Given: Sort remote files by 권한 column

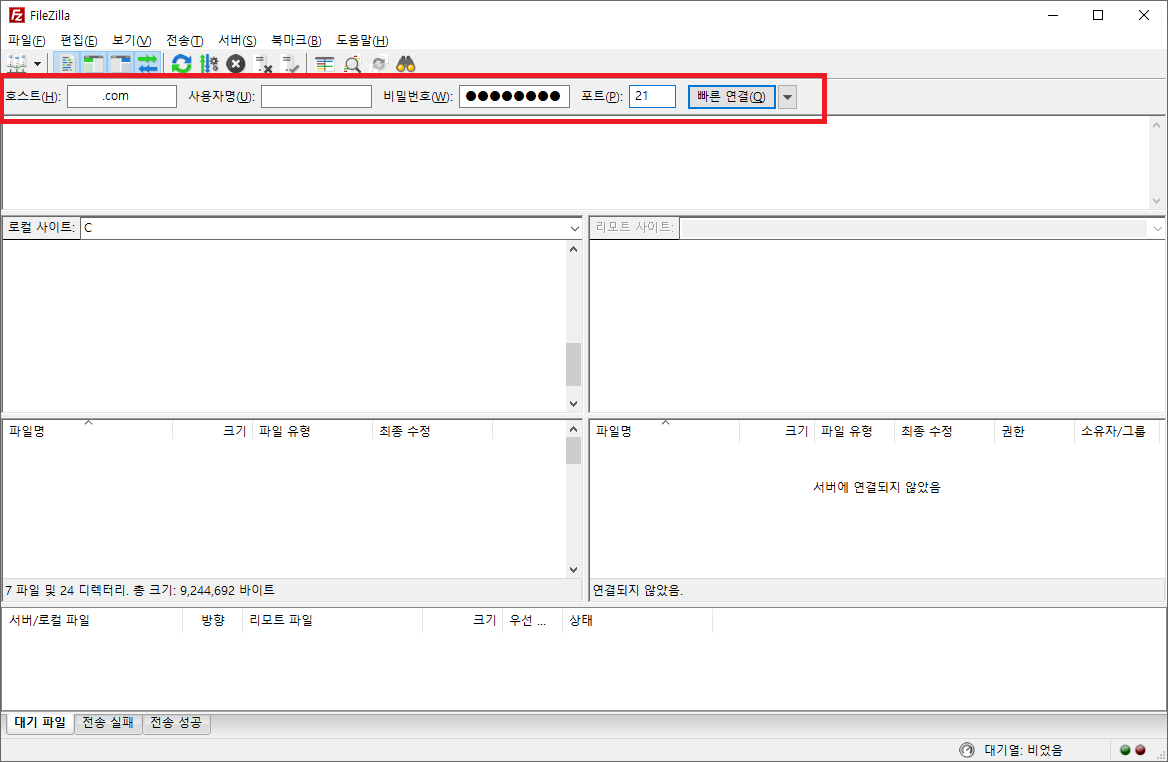Looking at the screenshot, I should pyautogui.click(x=1034, y=431).
